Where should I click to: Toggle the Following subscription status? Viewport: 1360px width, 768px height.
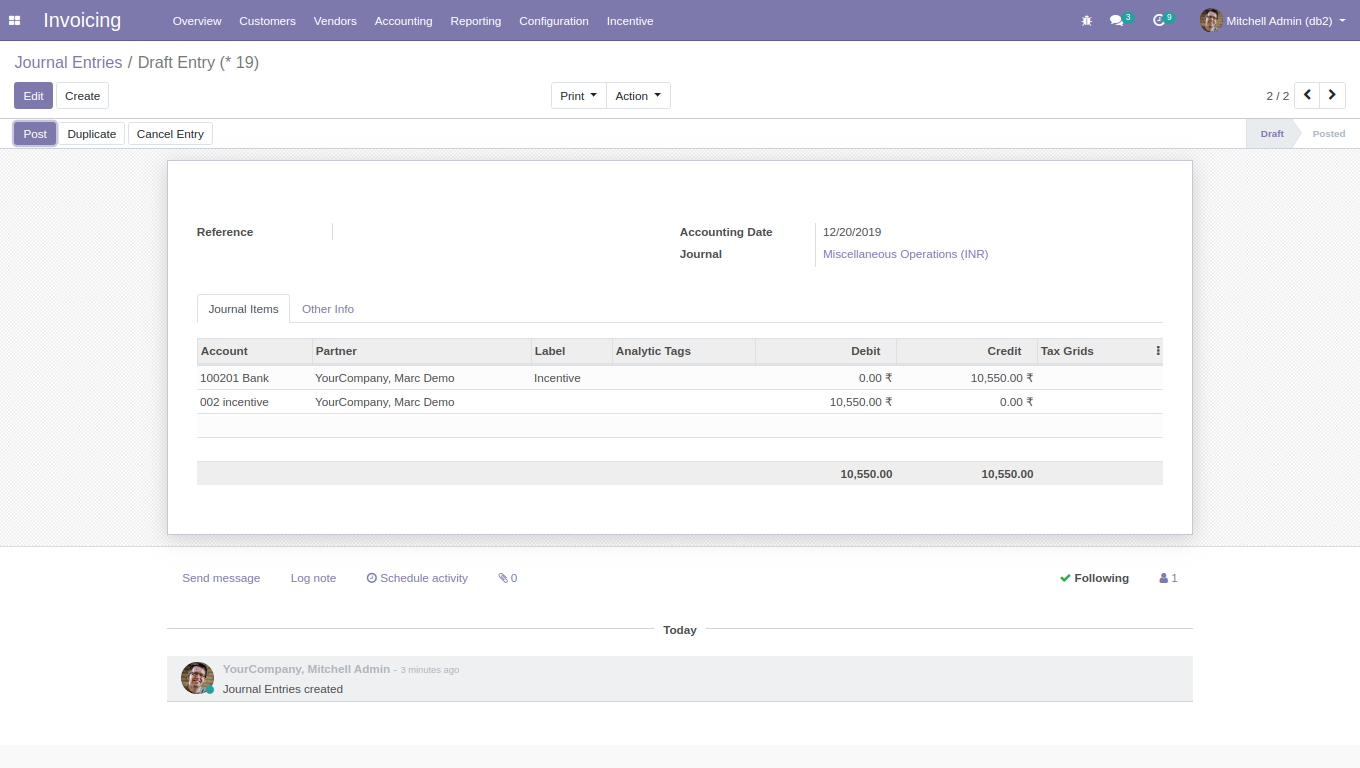point(1094,578)
